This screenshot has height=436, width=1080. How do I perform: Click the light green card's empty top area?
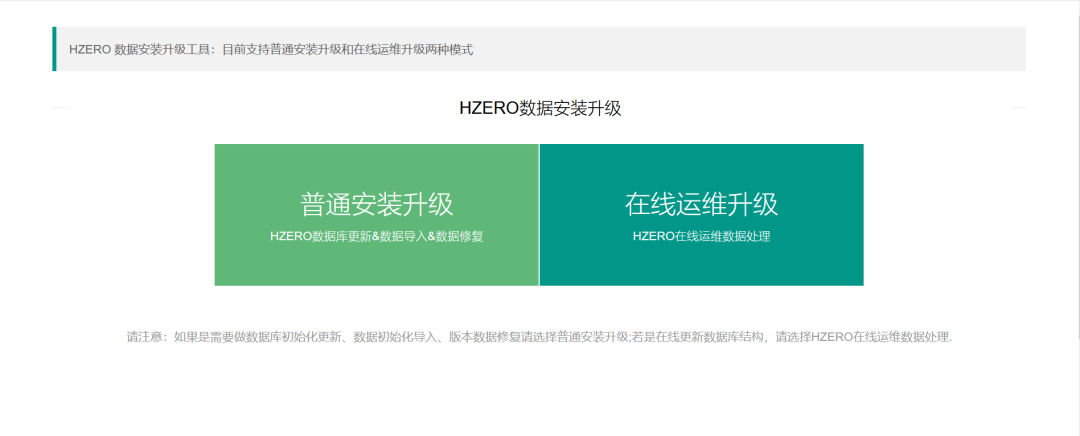point(376,162)
